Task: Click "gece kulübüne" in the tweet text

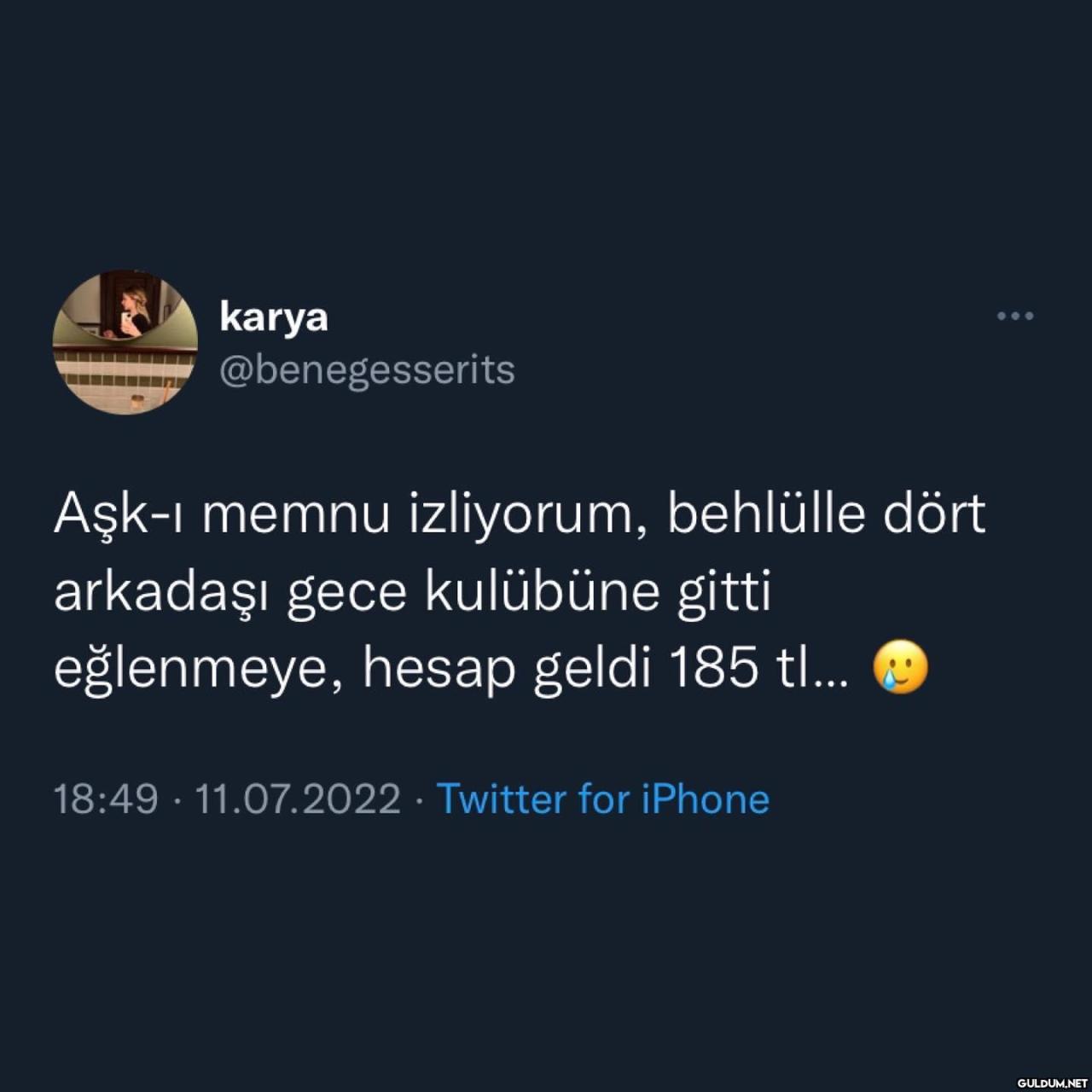Action: tap(473, 595)
